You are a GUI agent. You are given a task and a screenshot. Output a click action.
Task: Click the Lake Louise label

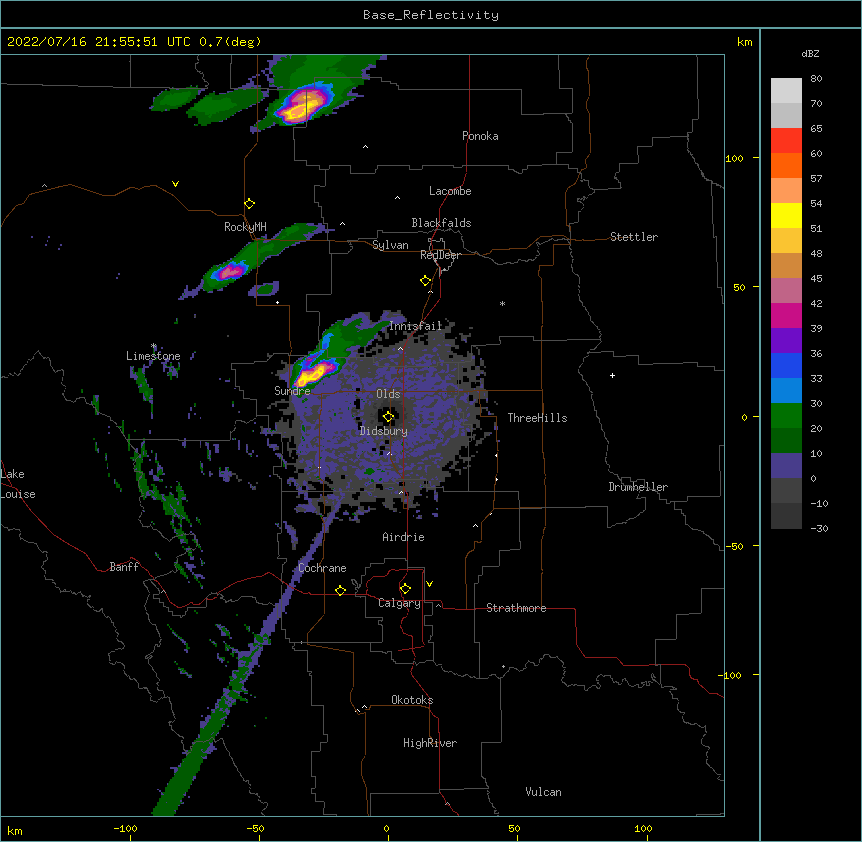click(x=18, y=484)
